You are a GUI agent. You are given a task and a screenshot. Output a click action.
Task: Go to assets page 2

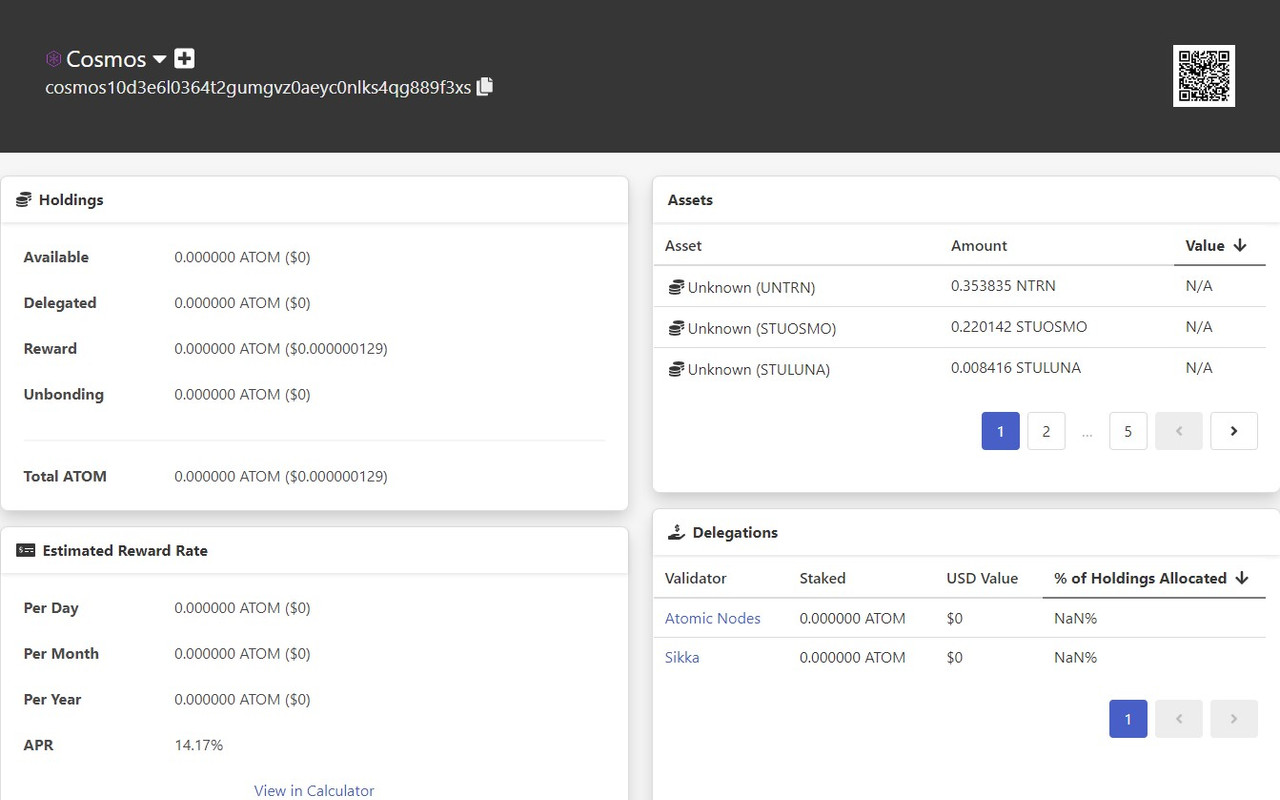point(1046,431)
